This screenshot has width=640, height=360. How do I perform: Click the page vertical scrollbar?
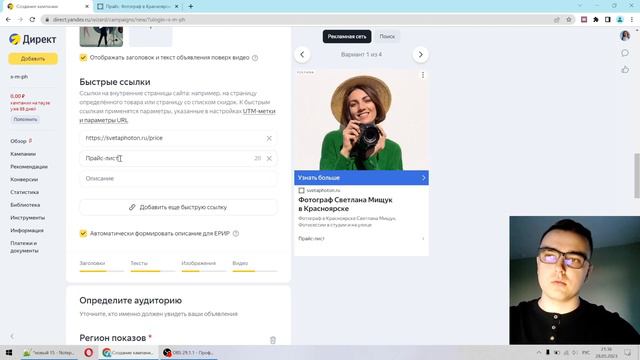click(x=637, y=176)
